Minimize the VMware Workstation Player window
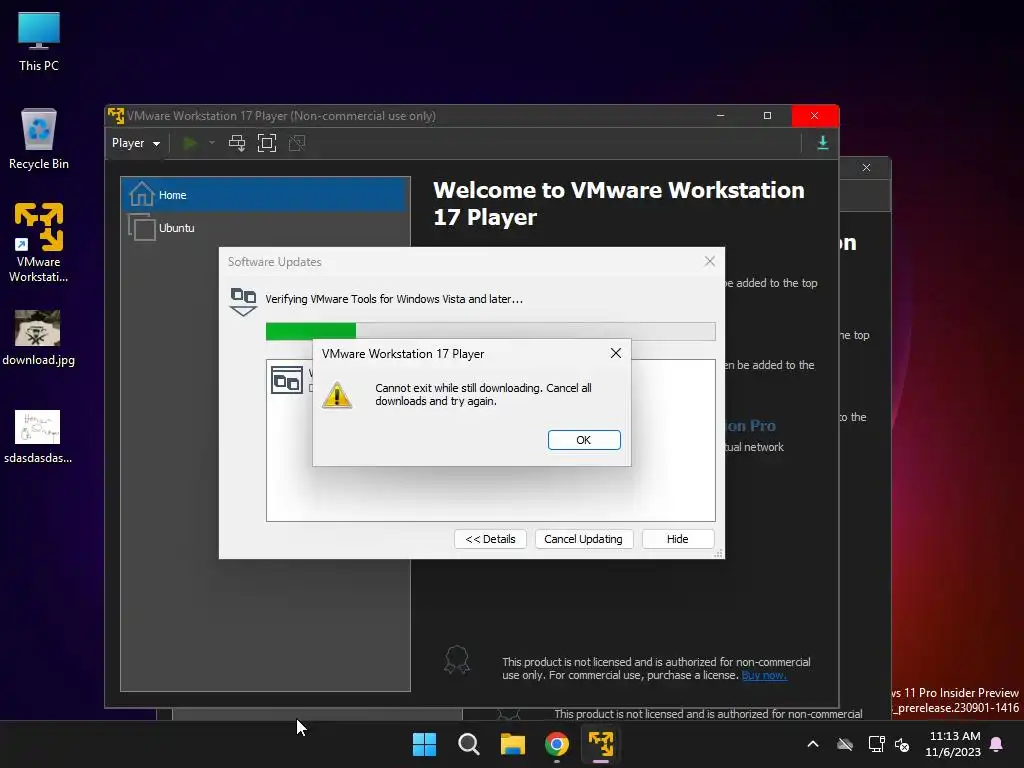 (720, 116)
